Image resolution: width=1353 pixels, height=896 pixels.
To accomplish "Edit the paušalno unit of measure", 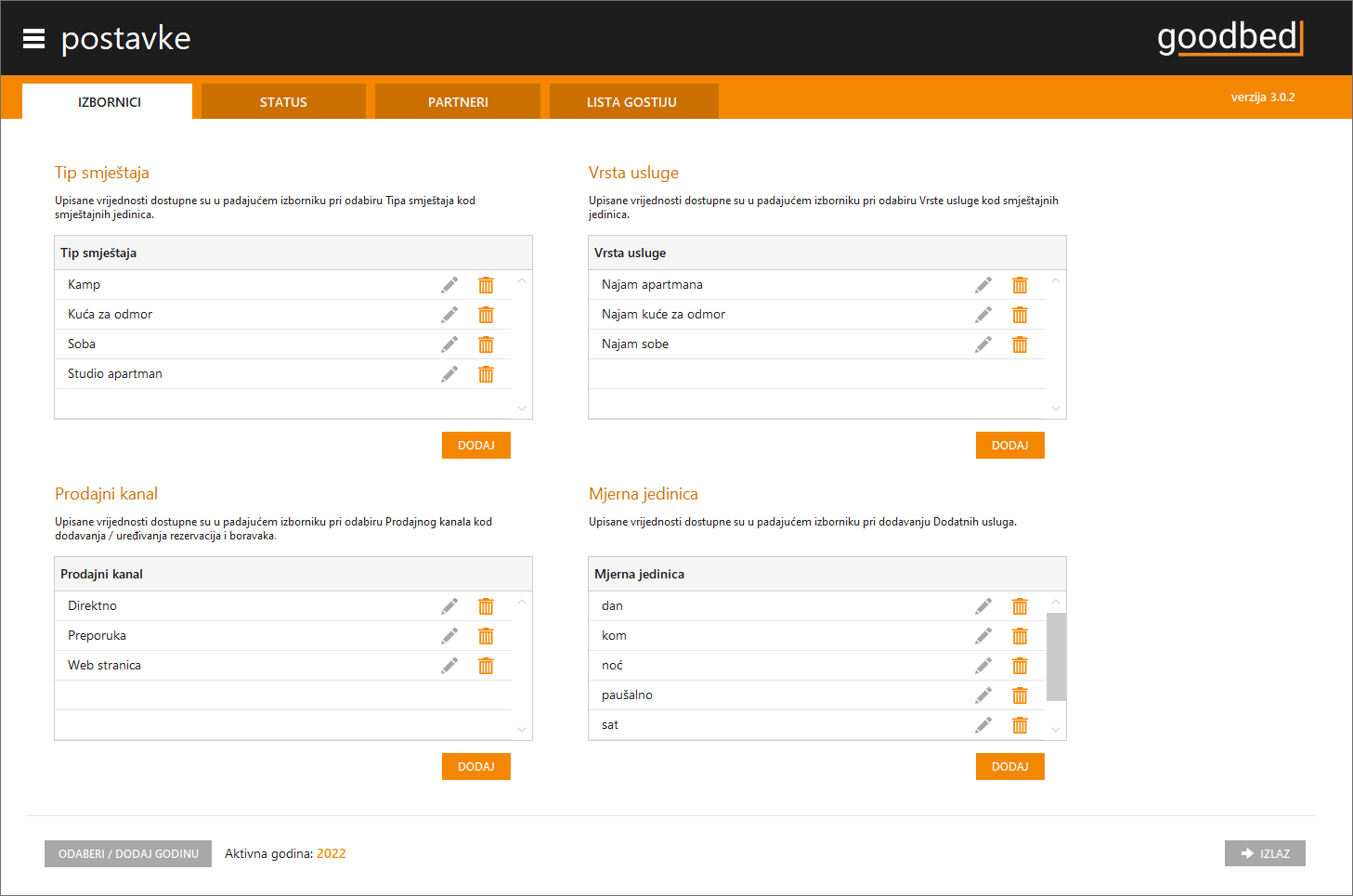I will (x=983, y=695).
